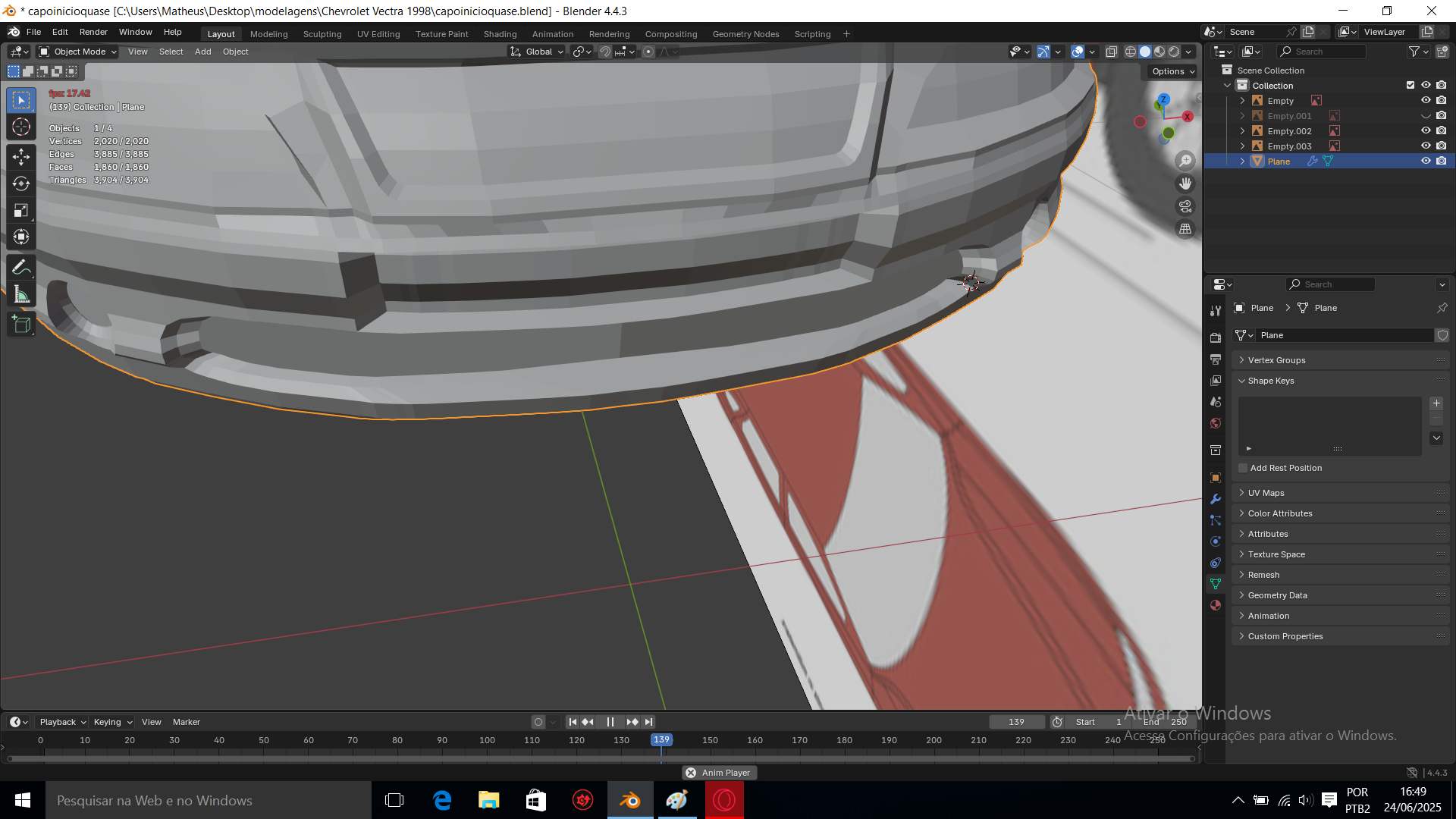Click the current frame number field
The image size is (1456, 819).
pyautogui.click(x=1016, y=722)
